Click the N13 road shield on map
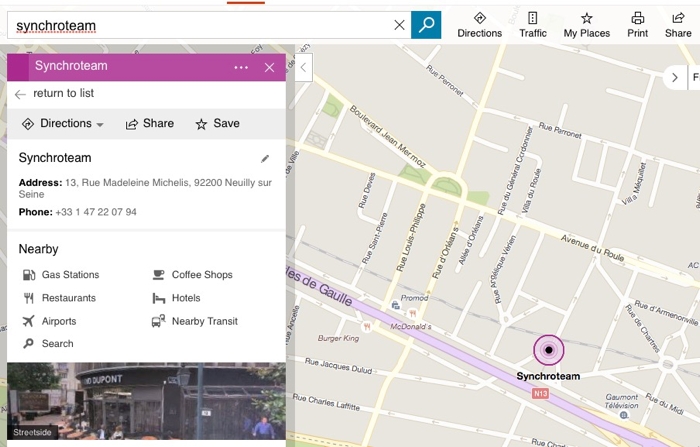This screenshot has height=447, width=700. coord(540,393)
